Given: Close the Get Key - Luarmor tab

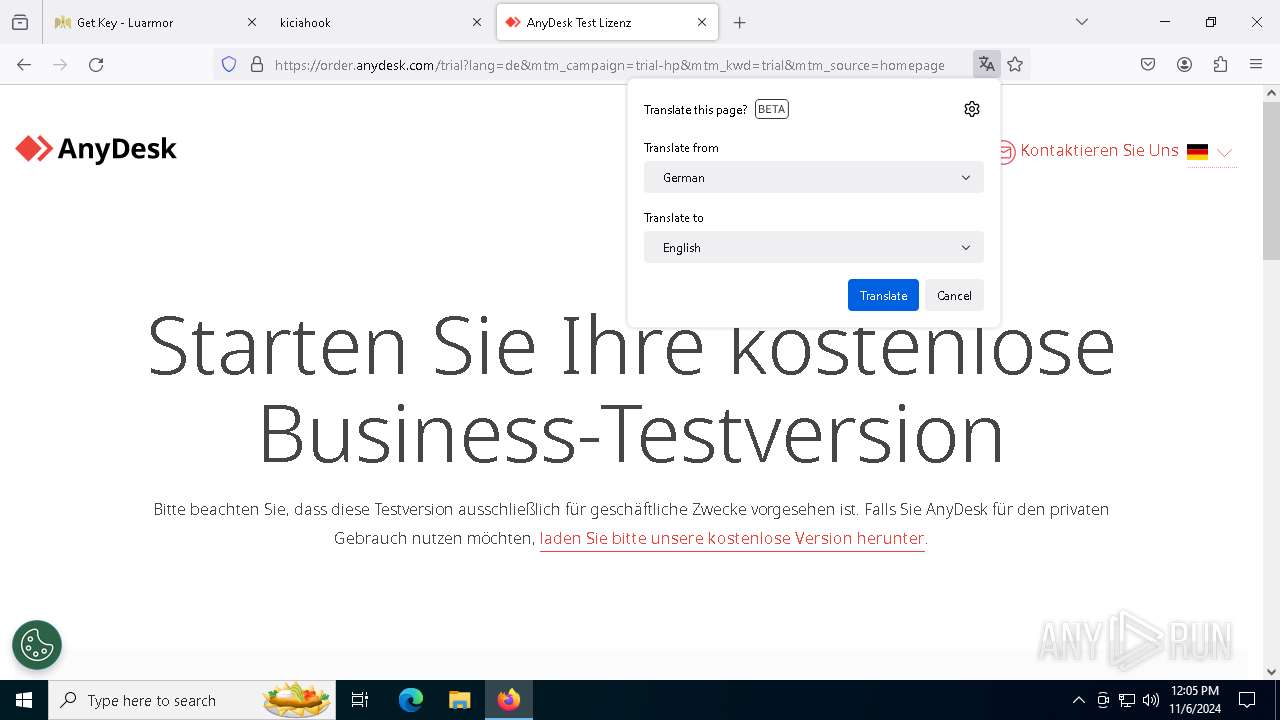Looking at the screenshot, I should click(252, 22).
